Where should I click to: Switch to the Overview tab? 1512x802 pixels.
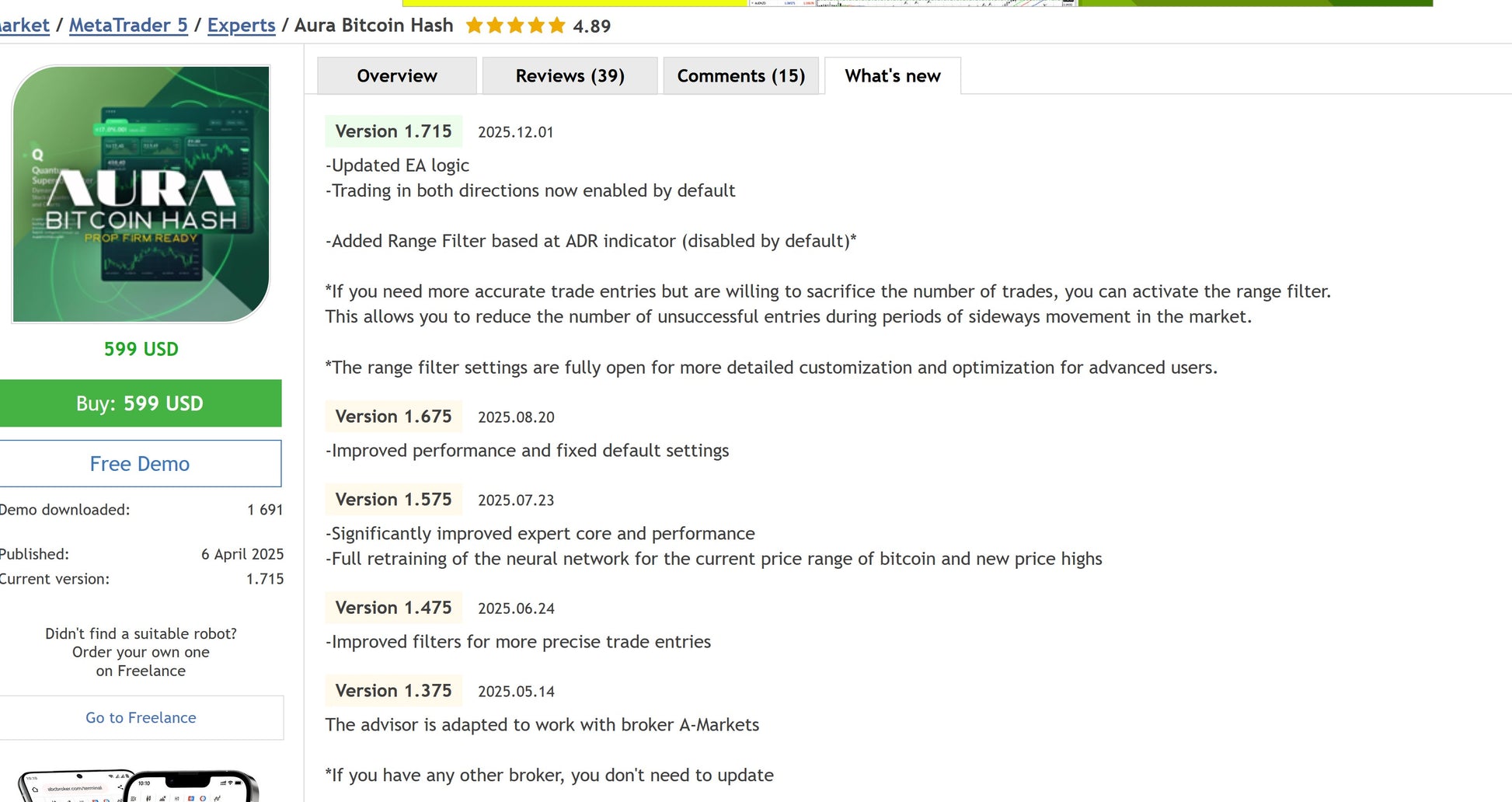coord(397,76)
